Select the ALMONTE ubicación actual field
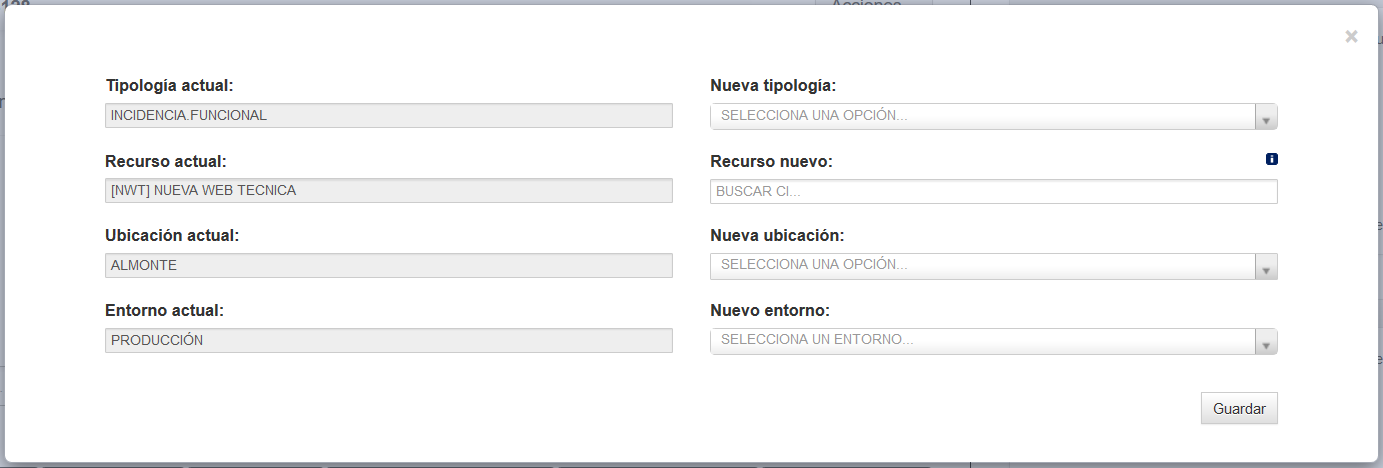 coord(389,265)
